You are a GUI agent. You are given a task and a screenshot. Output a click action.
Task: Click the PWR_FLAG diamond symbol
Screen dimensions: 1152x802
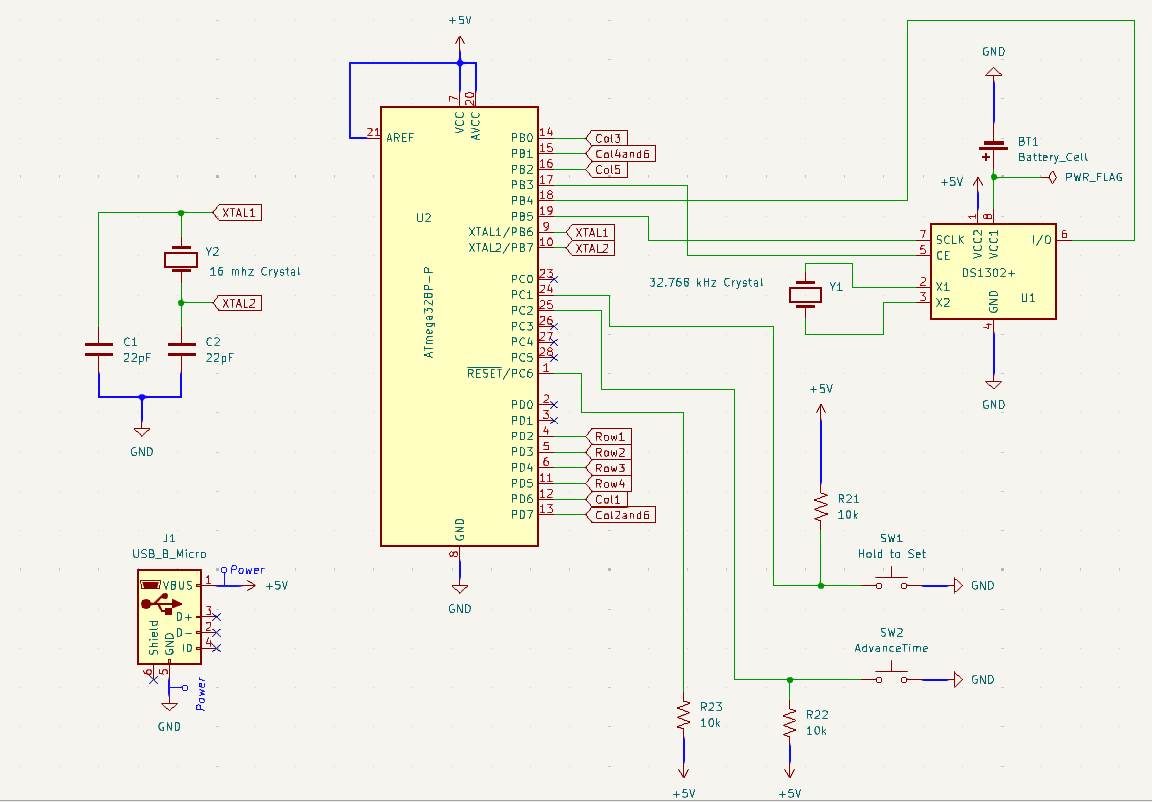click(1053, 177)
